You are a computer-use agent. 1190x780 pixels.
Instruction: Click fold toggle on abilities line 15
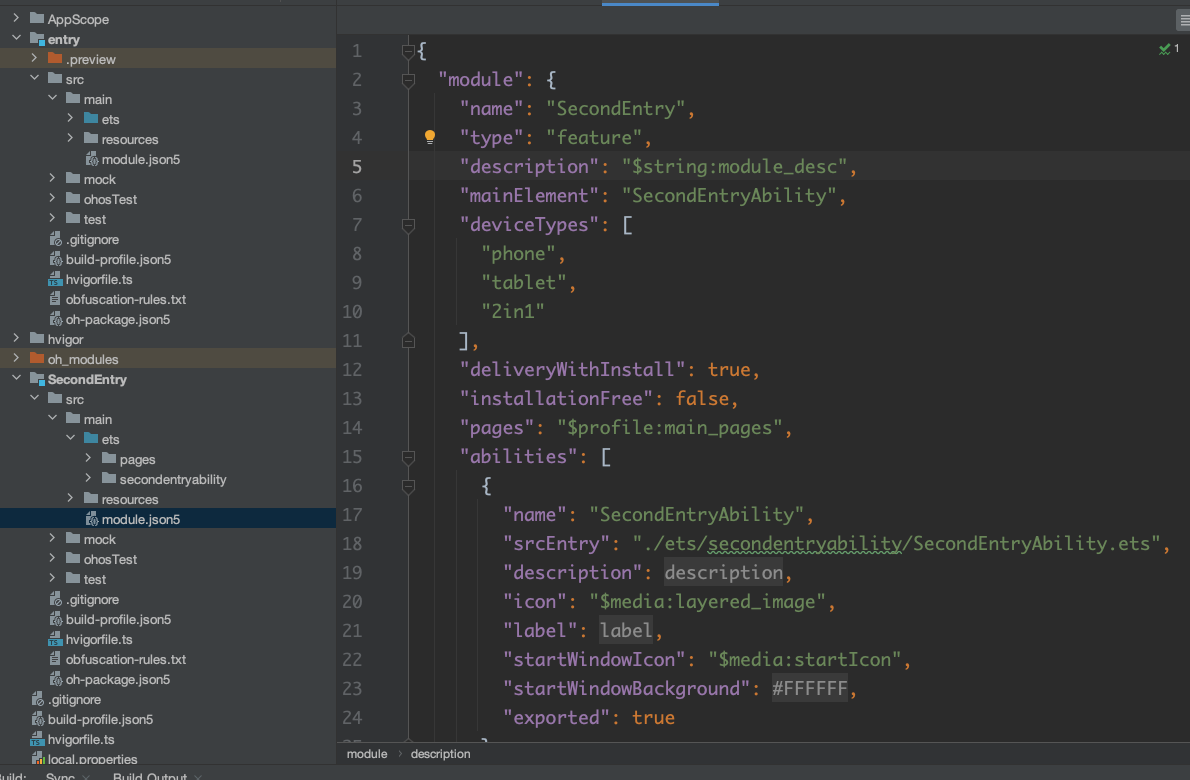tap(408, 457)
